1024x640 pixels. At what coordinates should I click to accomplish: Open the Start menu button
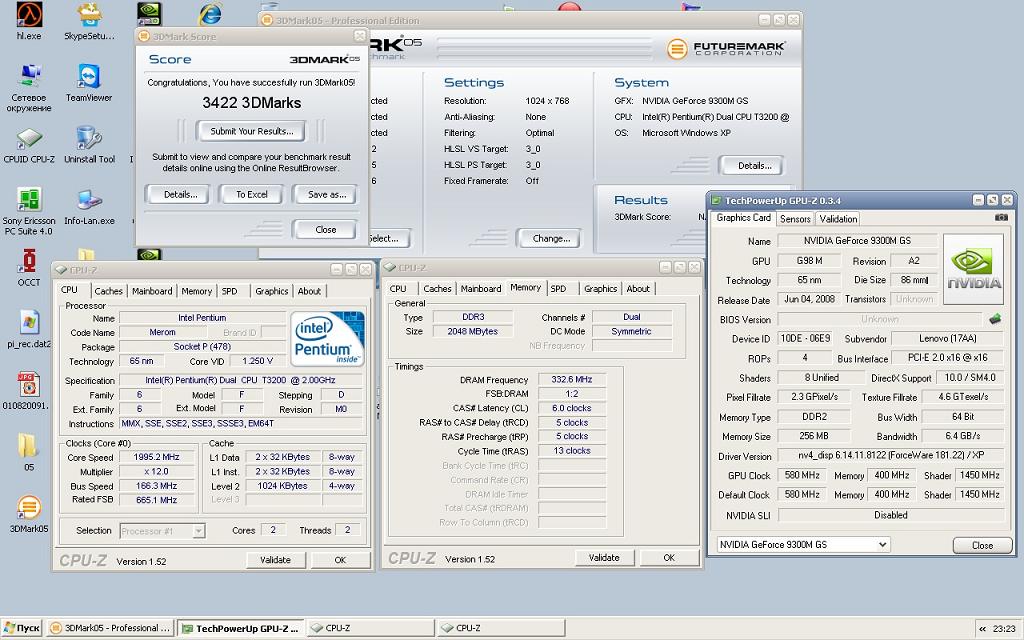pos(22,628)
